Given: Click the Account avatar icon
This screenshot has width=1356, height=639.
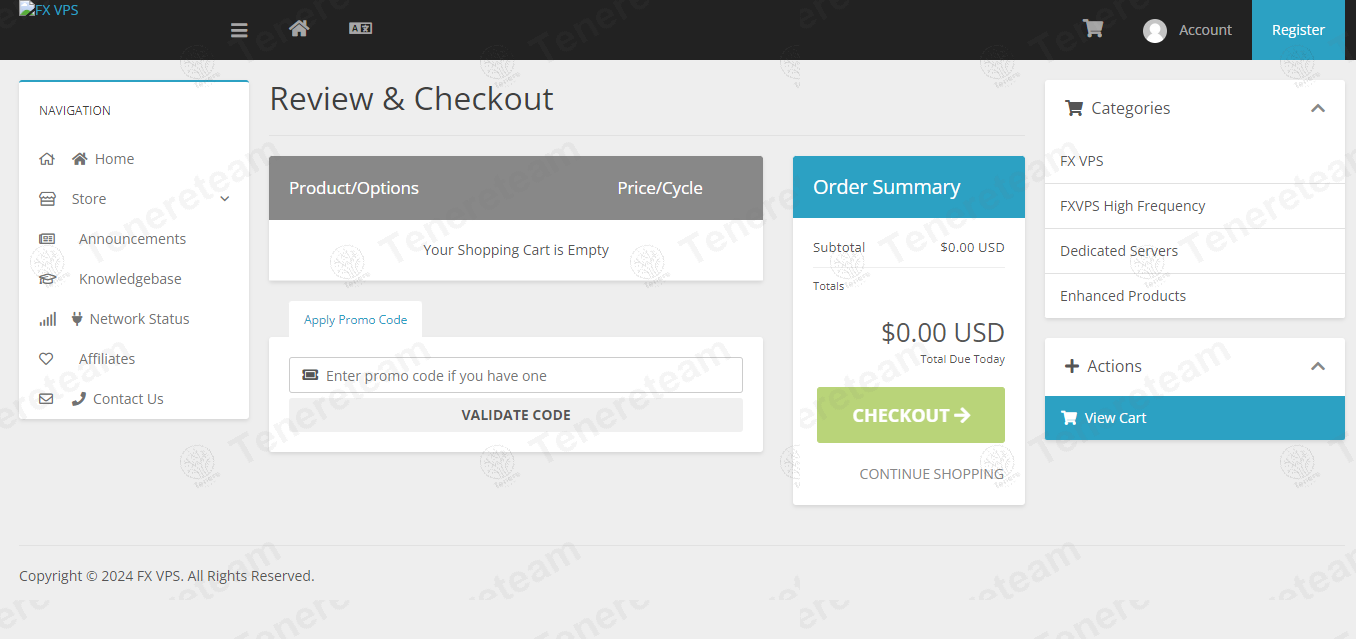Looking at the screenshot, I should click(x=1155, y=31).
